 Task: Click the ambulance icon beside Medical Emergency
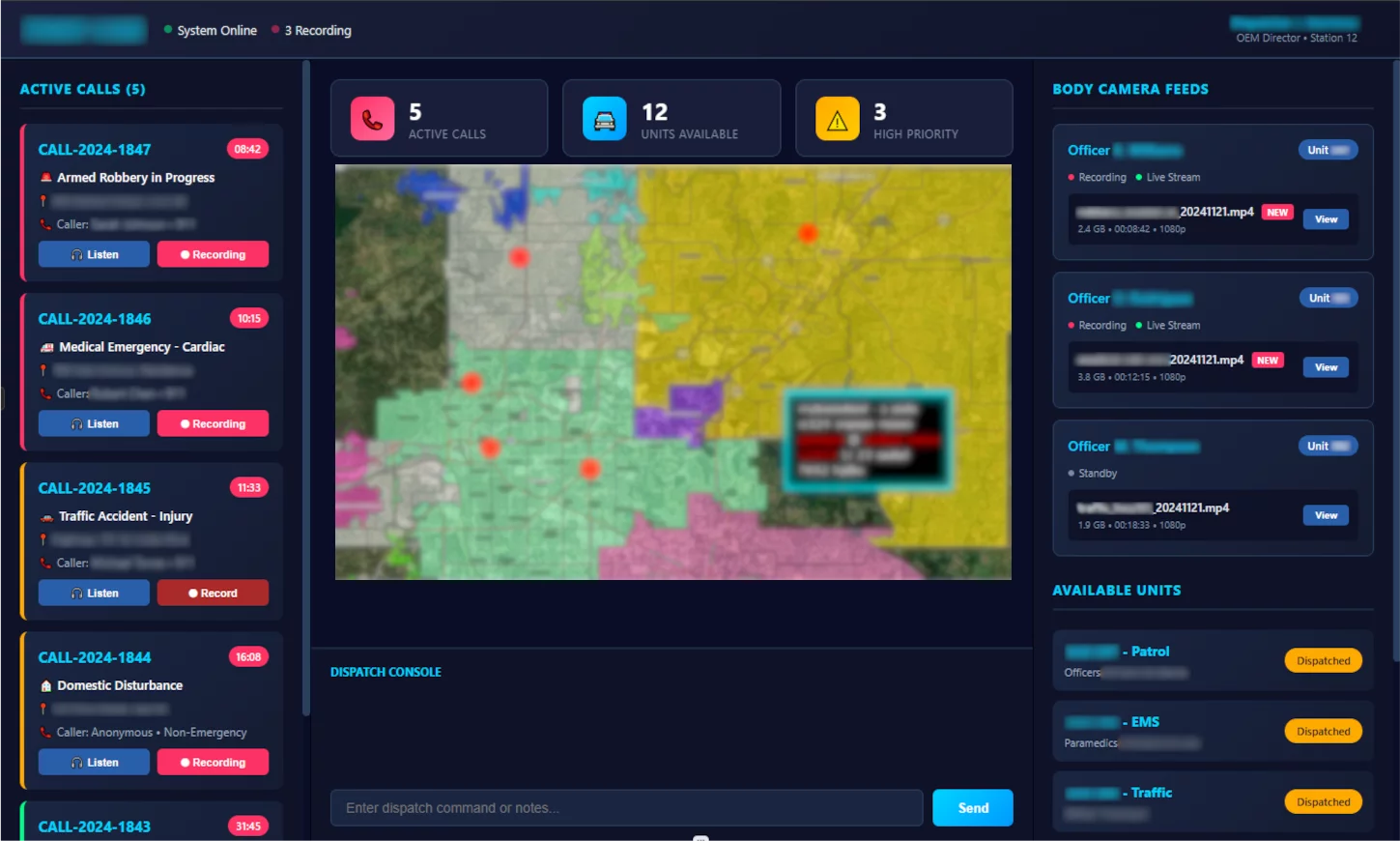point(46,347)
